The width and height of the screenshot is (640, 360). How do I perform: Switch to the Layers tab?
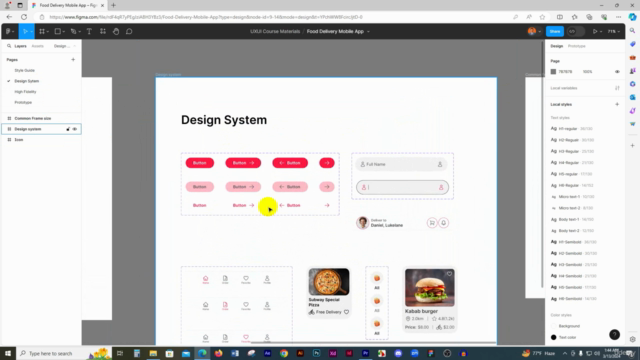coord(20,46)
